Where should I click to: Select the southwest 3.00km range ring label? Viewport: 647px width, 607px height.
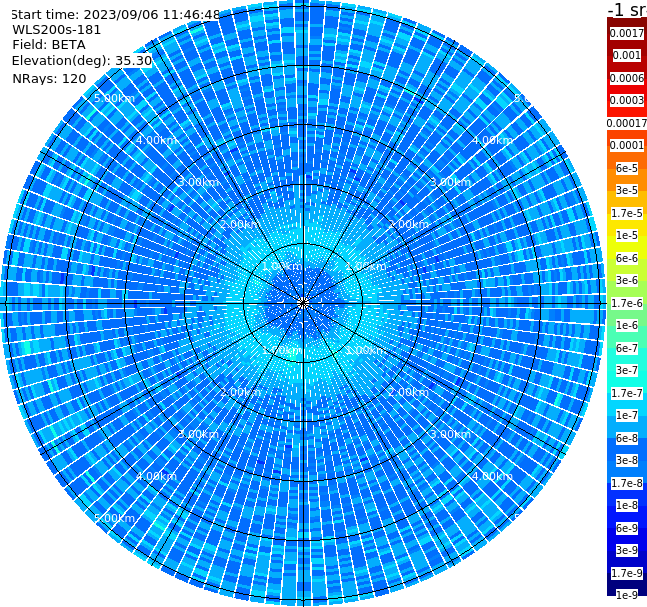198,434
